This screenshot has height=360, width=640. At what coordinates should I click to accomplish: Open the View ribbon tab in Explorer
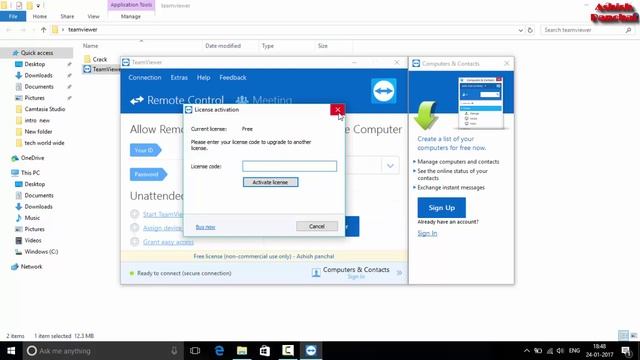(x=93, y=16)
